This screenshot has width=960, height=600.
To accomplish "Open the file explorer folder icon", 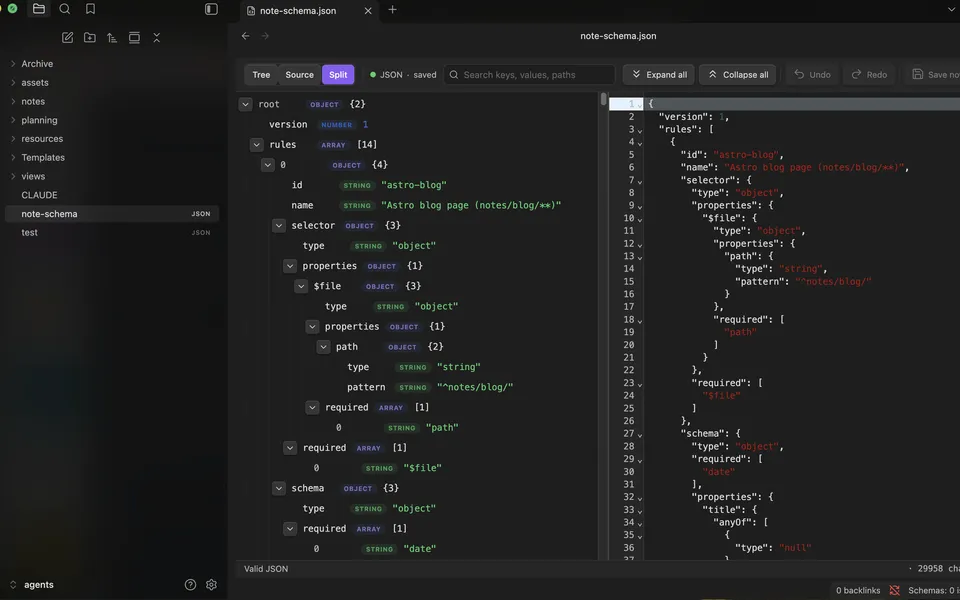I will pos(39,9).
